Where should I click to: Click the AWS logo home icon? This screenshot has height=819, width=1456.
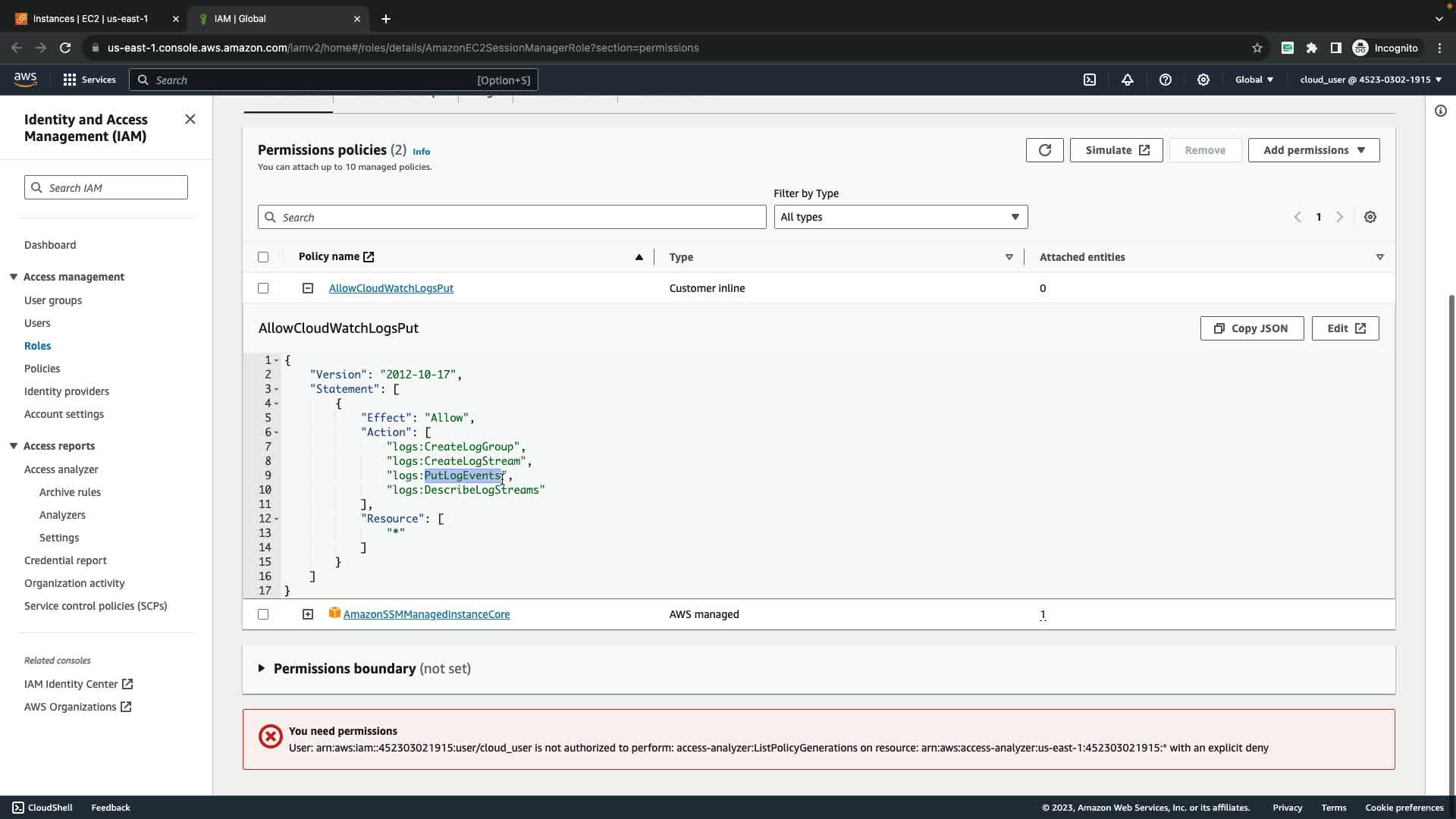click(25, 79)
